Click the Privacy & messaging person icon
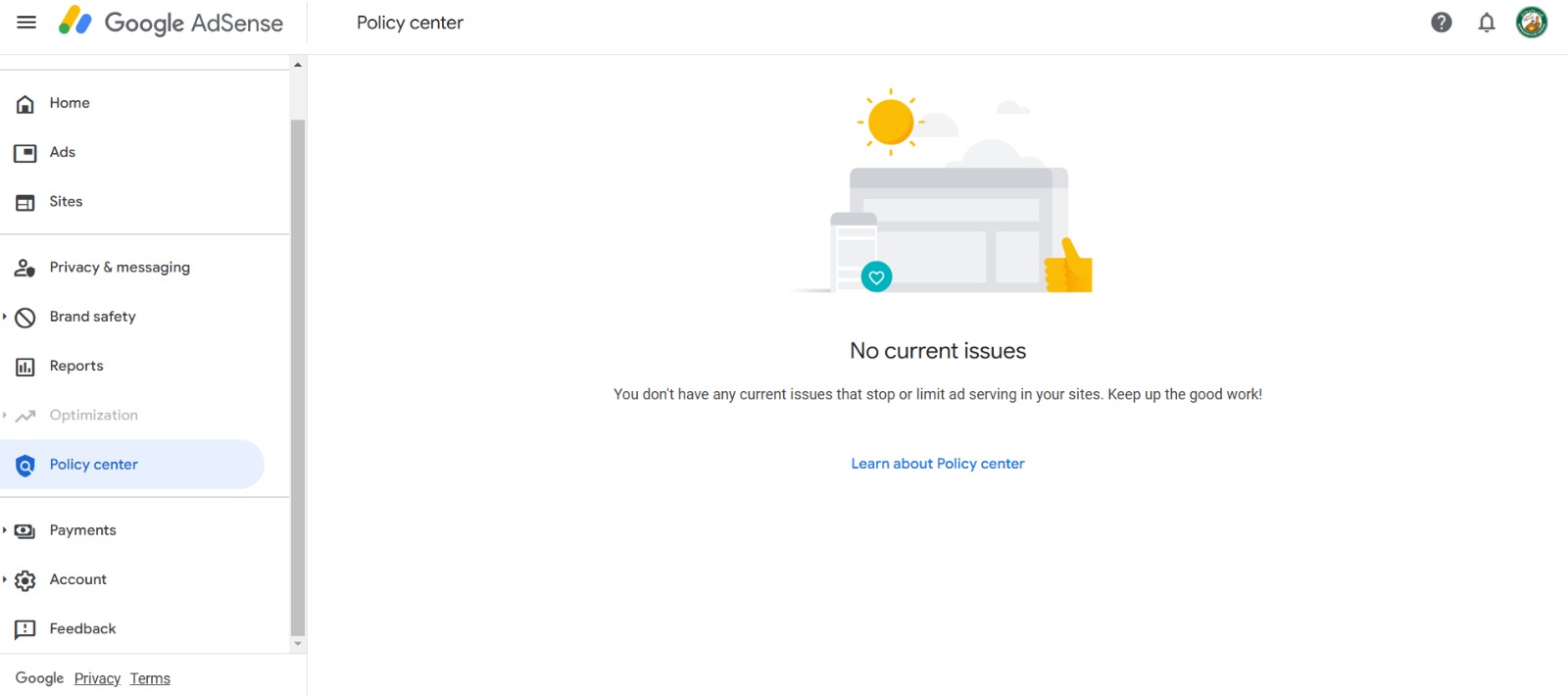The height and width of the screenshot is (696, 1568). click(25, 268)
